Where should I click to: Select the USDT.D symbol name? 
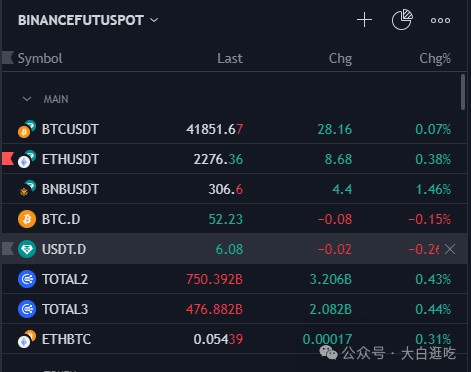click(64, 249)
